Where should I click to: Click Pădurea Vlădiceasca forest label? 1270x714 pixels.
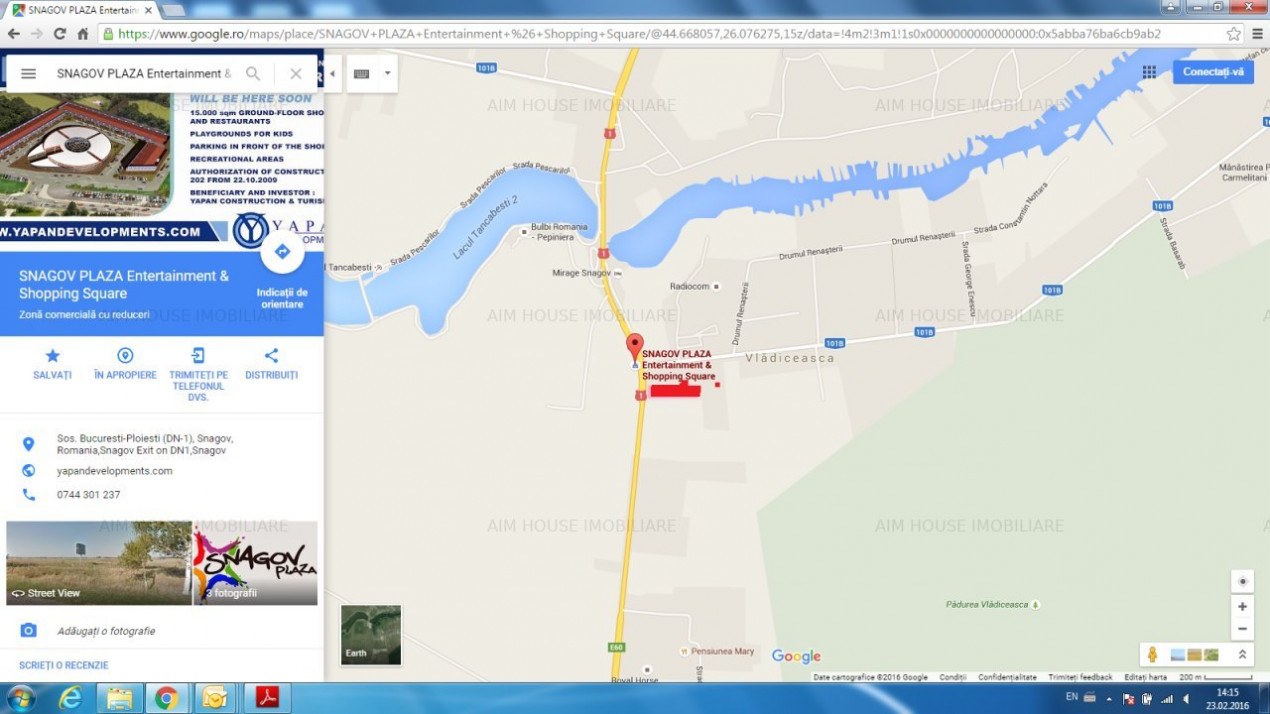tap(987, 604)
